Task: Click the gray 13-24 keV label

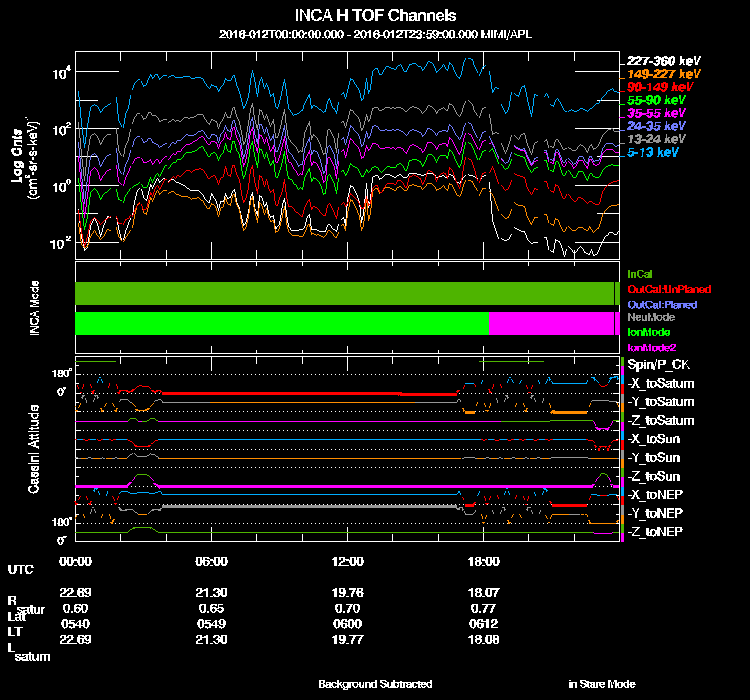Action: 656,139
